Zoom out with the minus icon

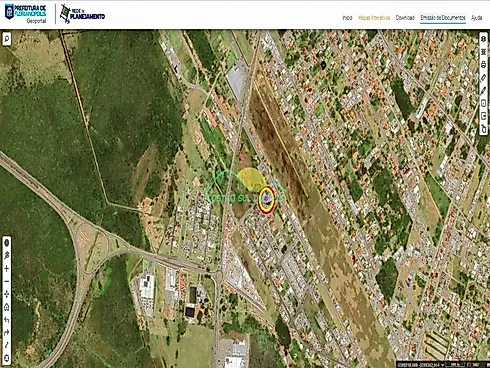coord(7,281)
